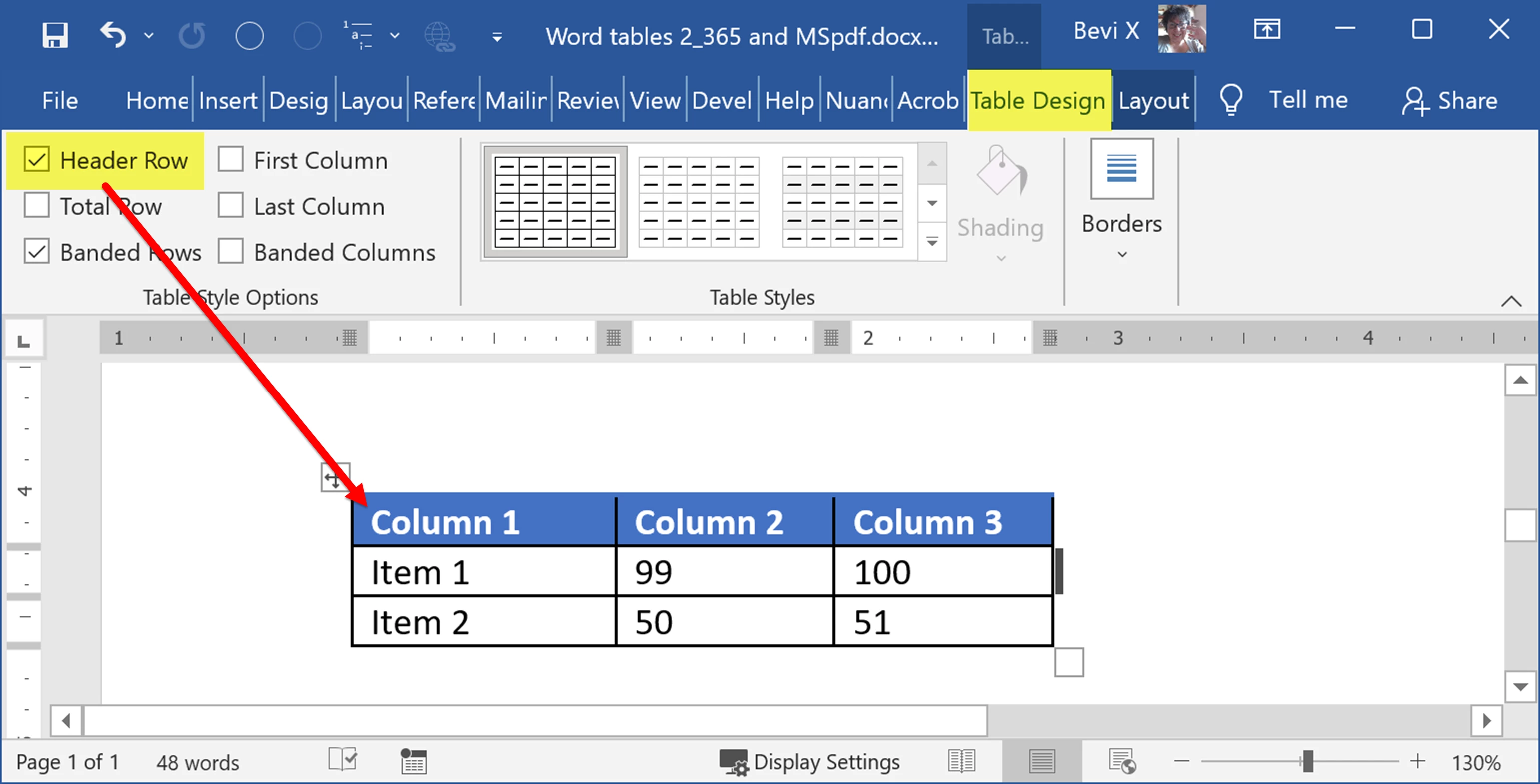1540x784 pixels.
Task: Open the Insert ribbon tab
Action: click(228, 100)
